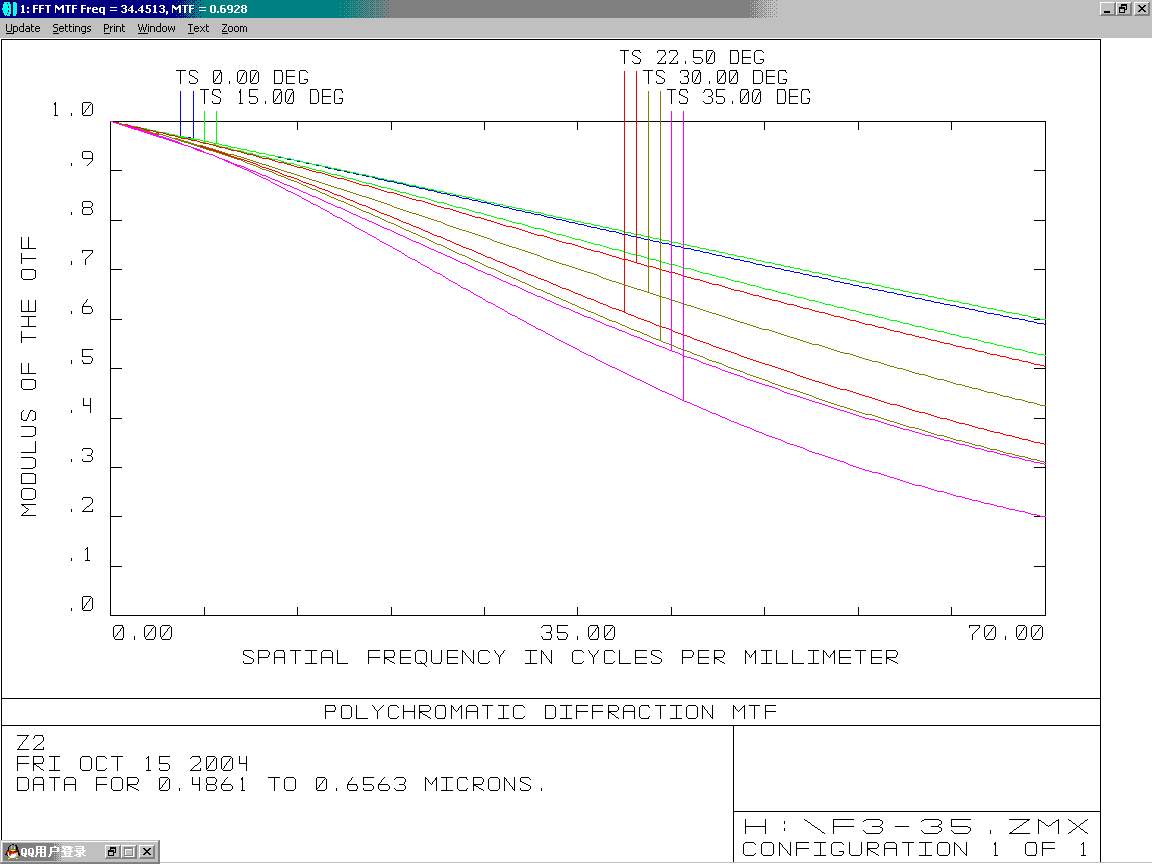This screenshot has height=864, width=1152.
Task: Open the Window menu
Action: pyautogui.click(x=156, y=28)
